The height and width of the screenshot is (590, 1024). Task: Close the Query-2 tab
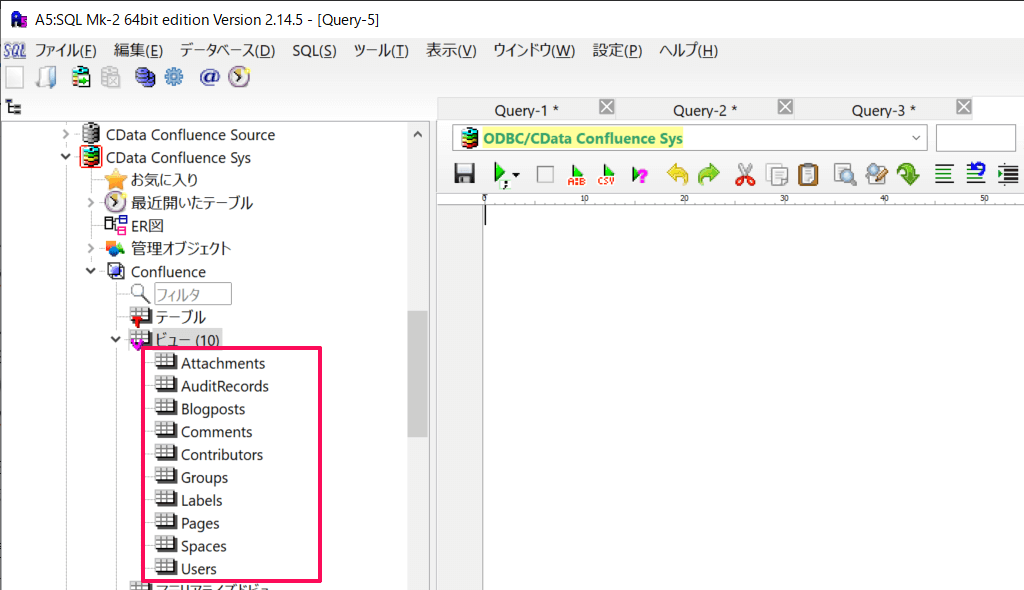(785, 107)
